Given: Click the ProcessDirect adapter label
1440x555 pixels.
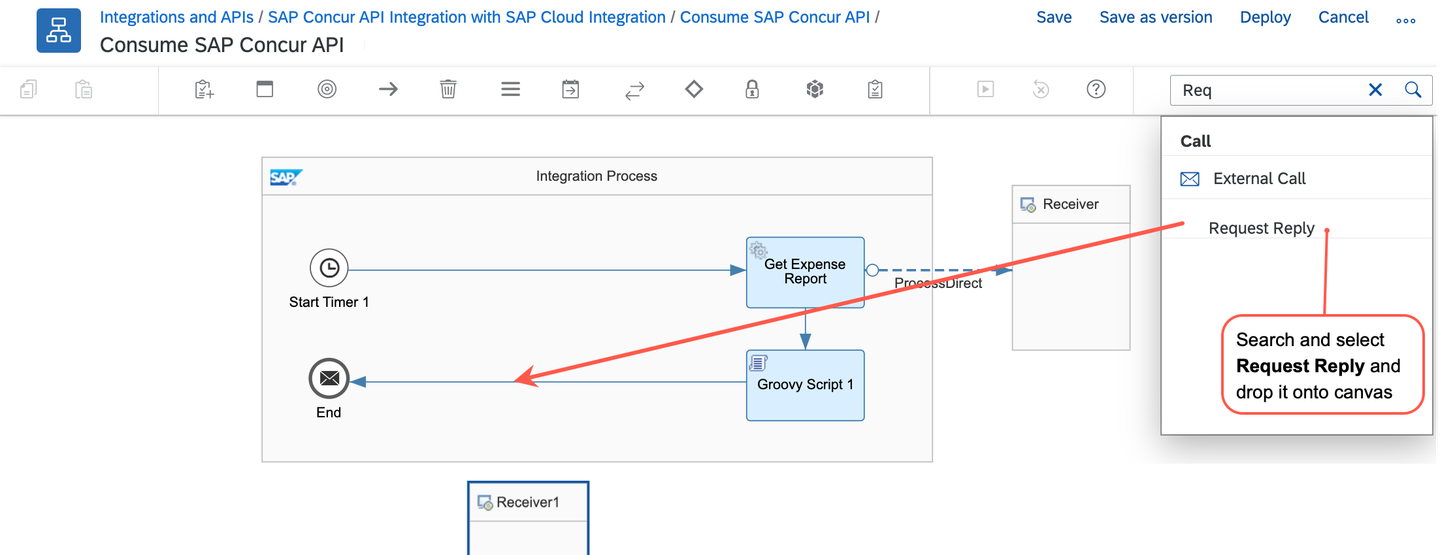Looking at the screenshot, I should click(938, 283).
